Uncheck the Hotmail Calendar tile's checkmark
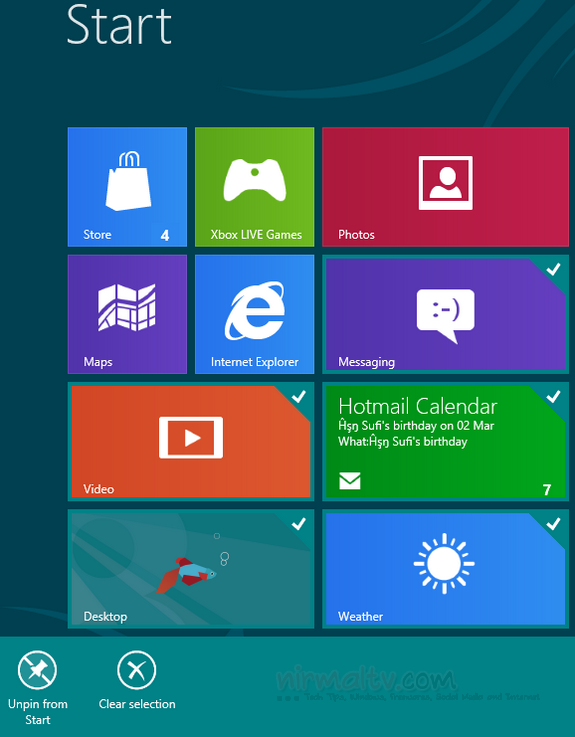The width and height of the screenshot is (575, 737). pos(553,397)
